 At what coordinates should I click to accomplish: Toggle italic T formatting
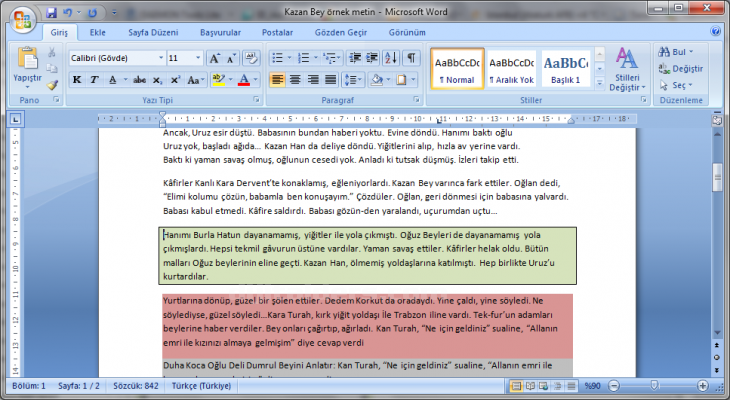click(x=94, y=80)
